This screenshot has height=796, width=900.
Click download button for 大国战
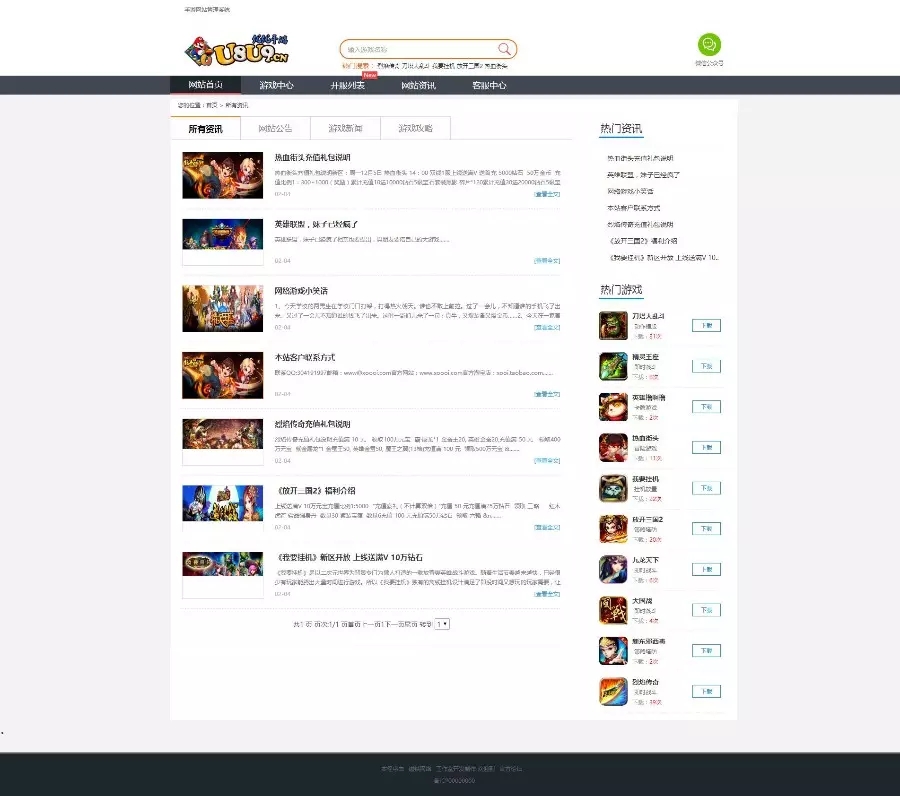click(706, 610)
